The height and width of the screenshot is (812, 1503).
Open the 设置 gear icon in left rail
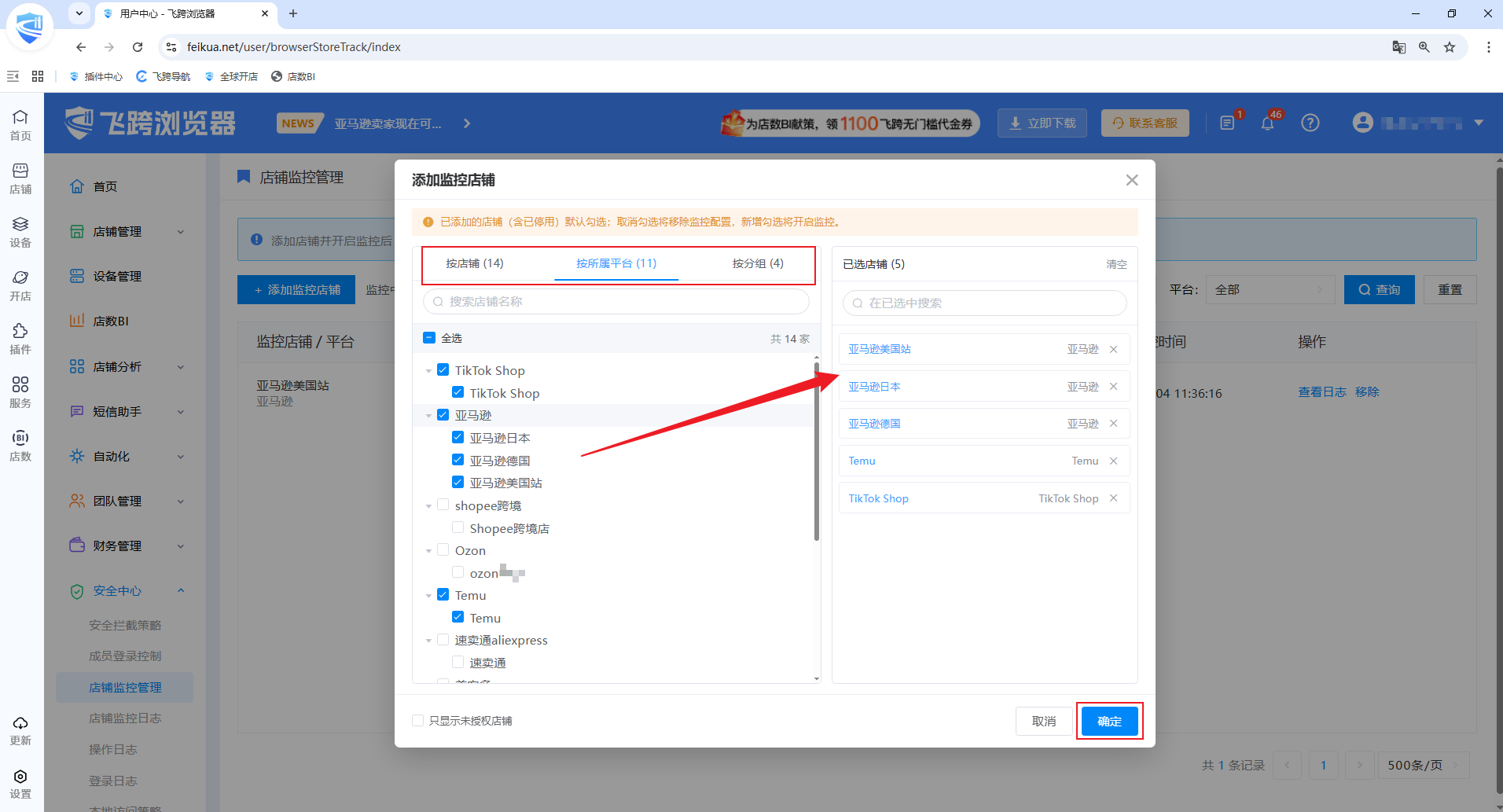[x=20, y=784]
